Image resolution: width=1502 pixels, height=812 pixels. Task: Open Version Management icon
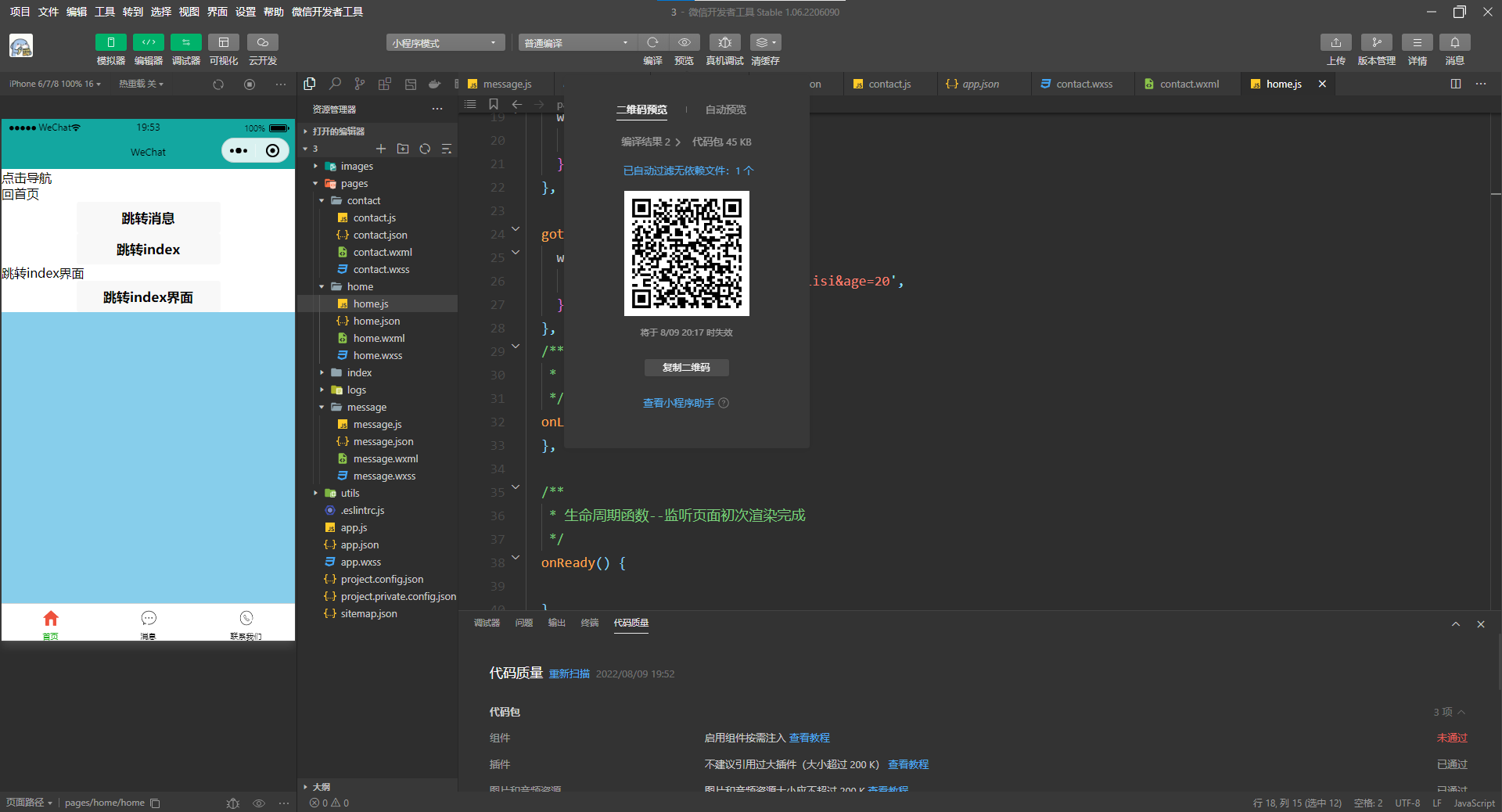click(1377, 42)
